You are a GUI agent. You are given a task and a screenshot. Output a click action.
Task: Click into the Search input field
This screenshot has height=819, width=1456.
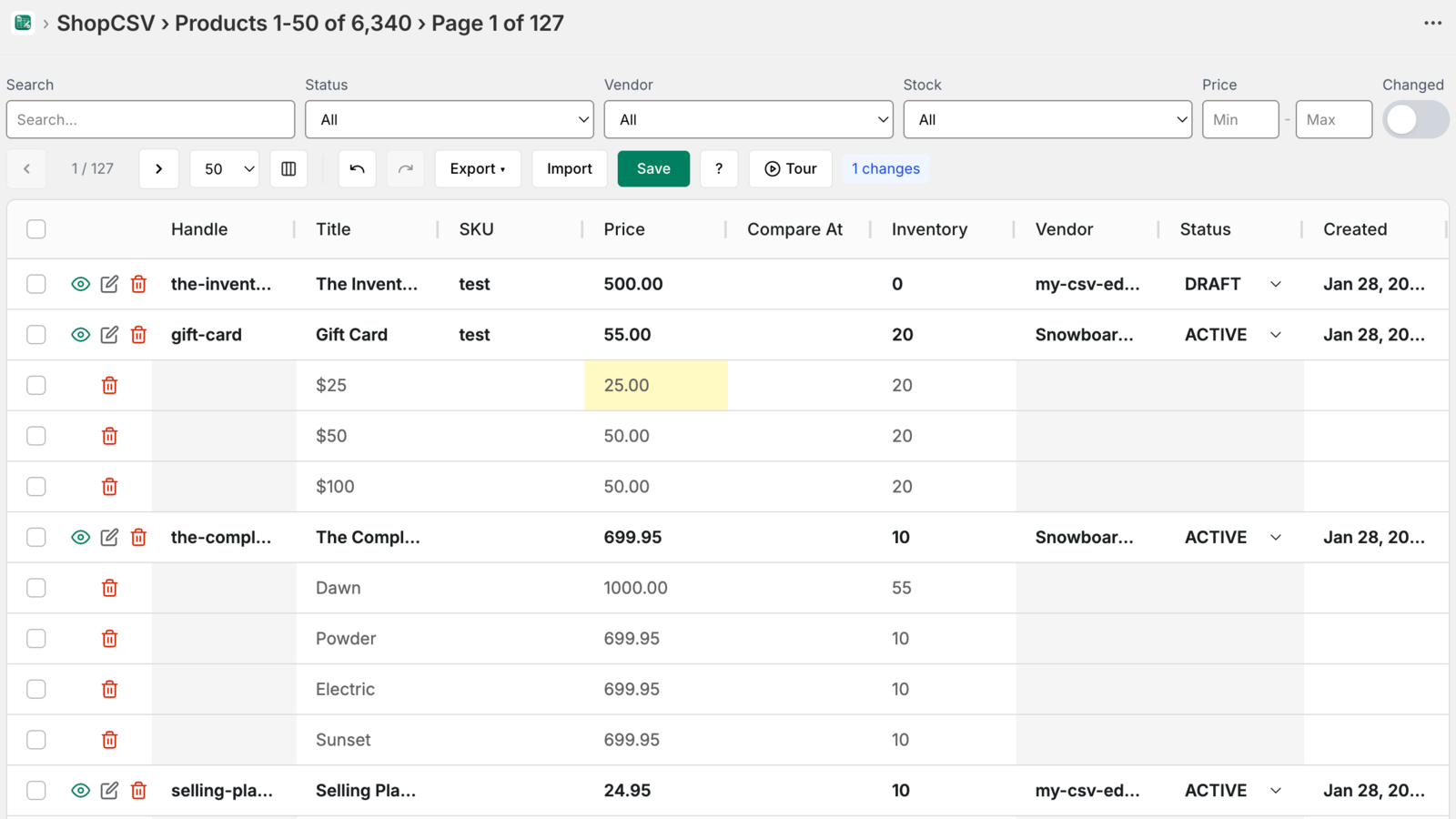150,120
